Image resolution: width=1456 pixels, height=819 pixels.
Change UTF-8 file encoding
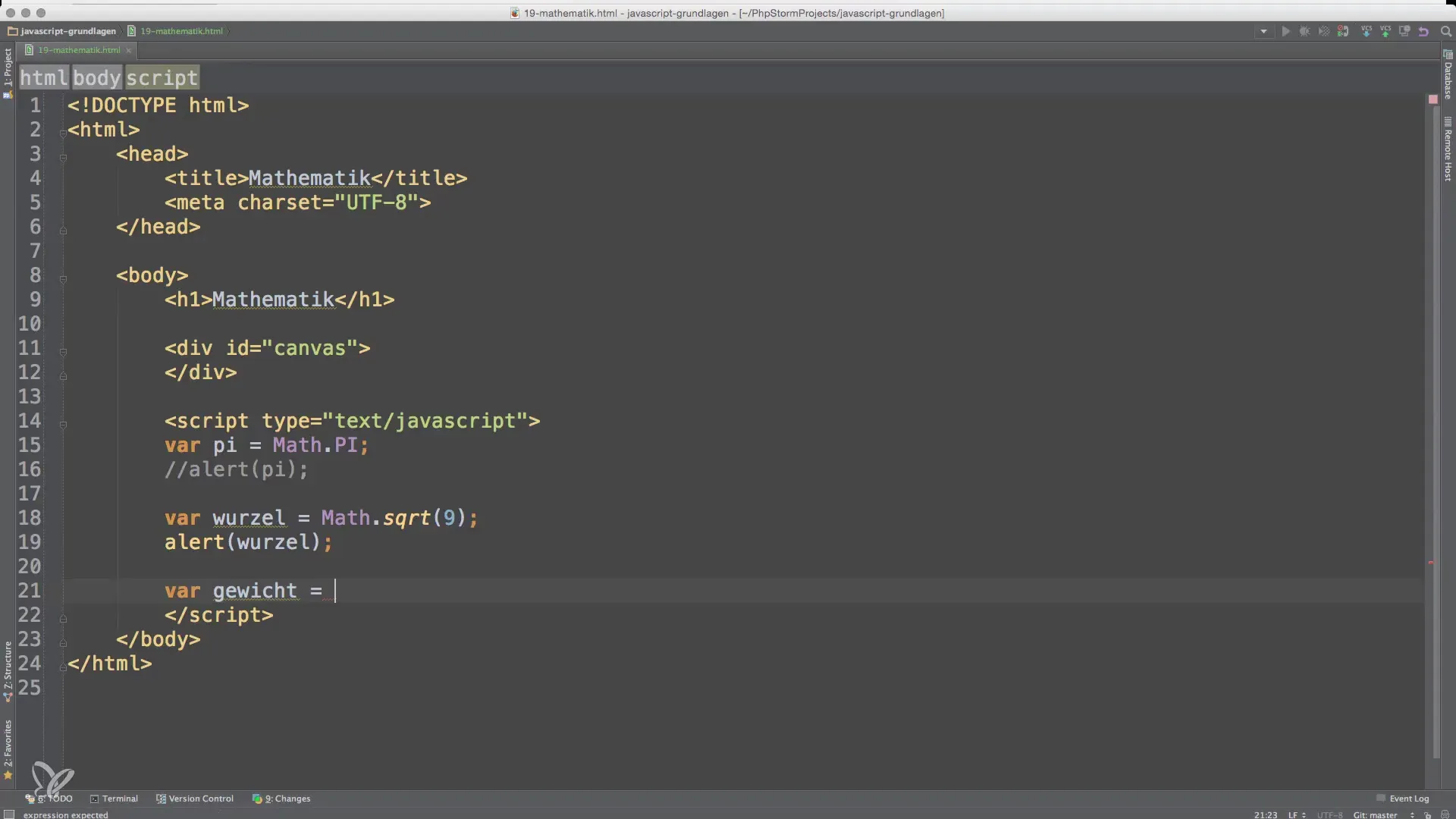(1329, 815)
